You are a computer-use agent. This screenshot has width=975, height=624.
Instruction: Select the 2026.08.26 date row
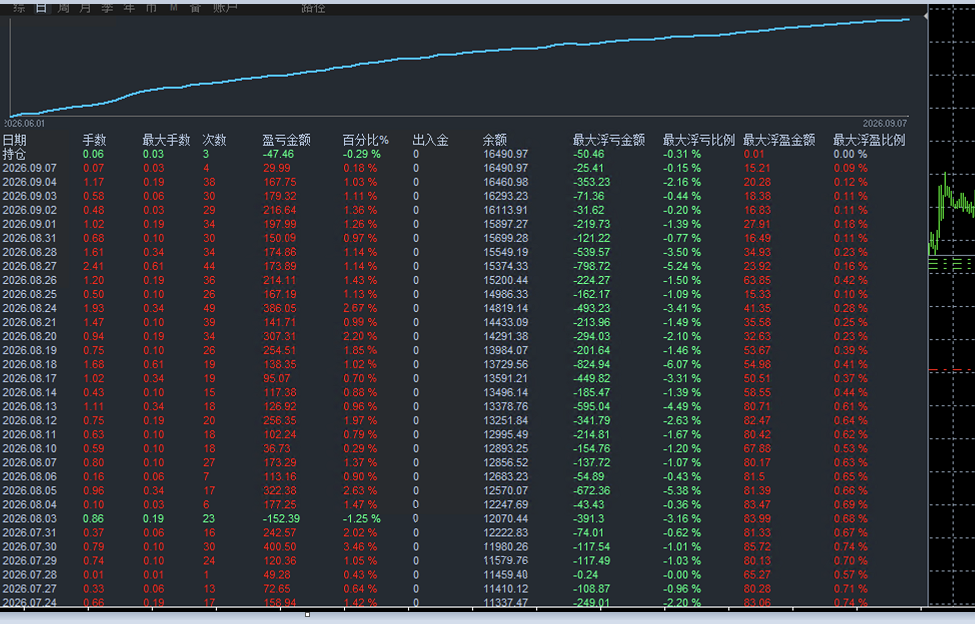(x=29, y=280)
